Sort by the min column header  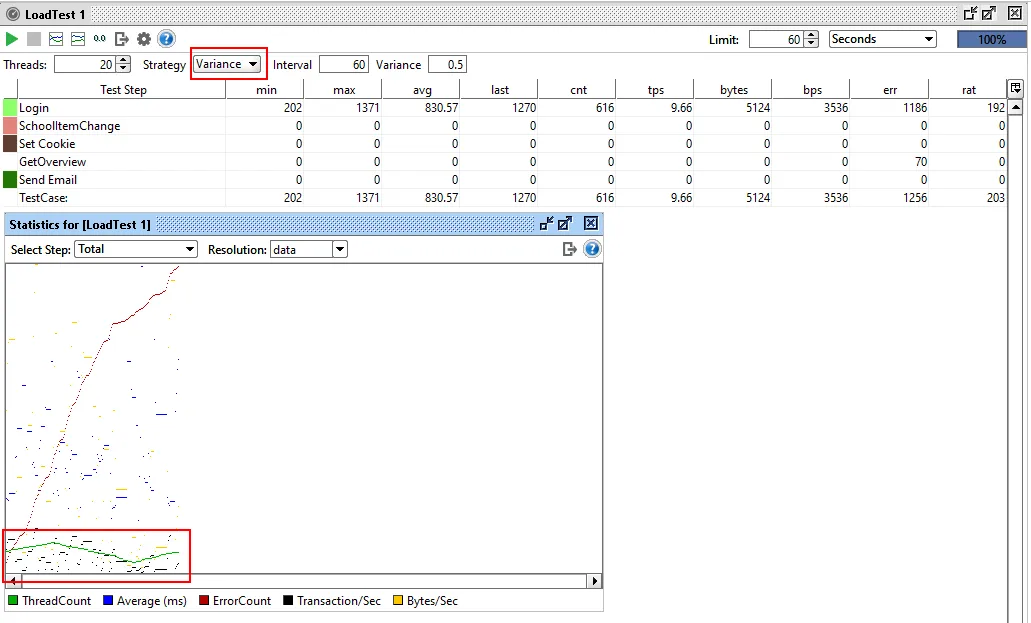click(266, 89)
